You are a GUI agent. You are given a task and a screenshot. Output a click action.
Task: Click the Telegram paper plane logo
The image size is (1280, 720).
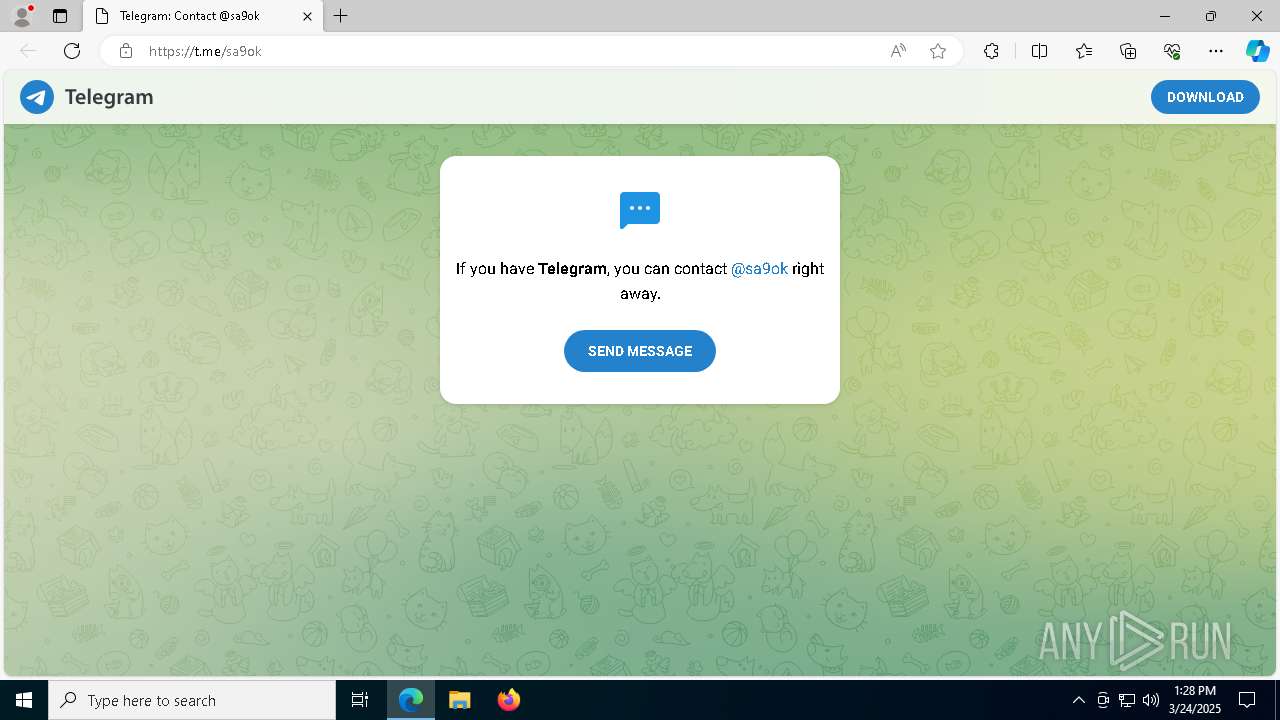point(37,97)
